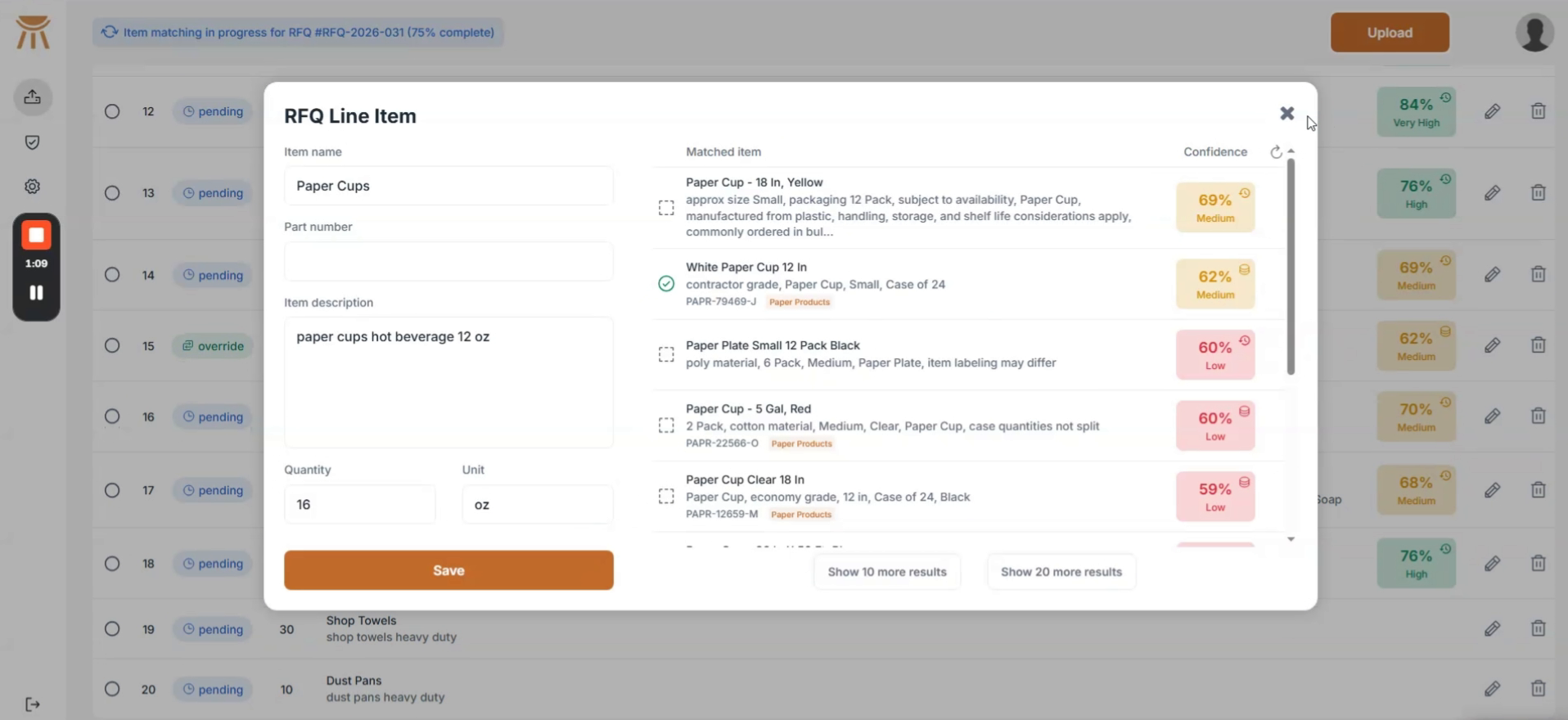Select Paper Cup - 5 Gal, Red match
Screen dimensions: 1568x720
[666, 425]
